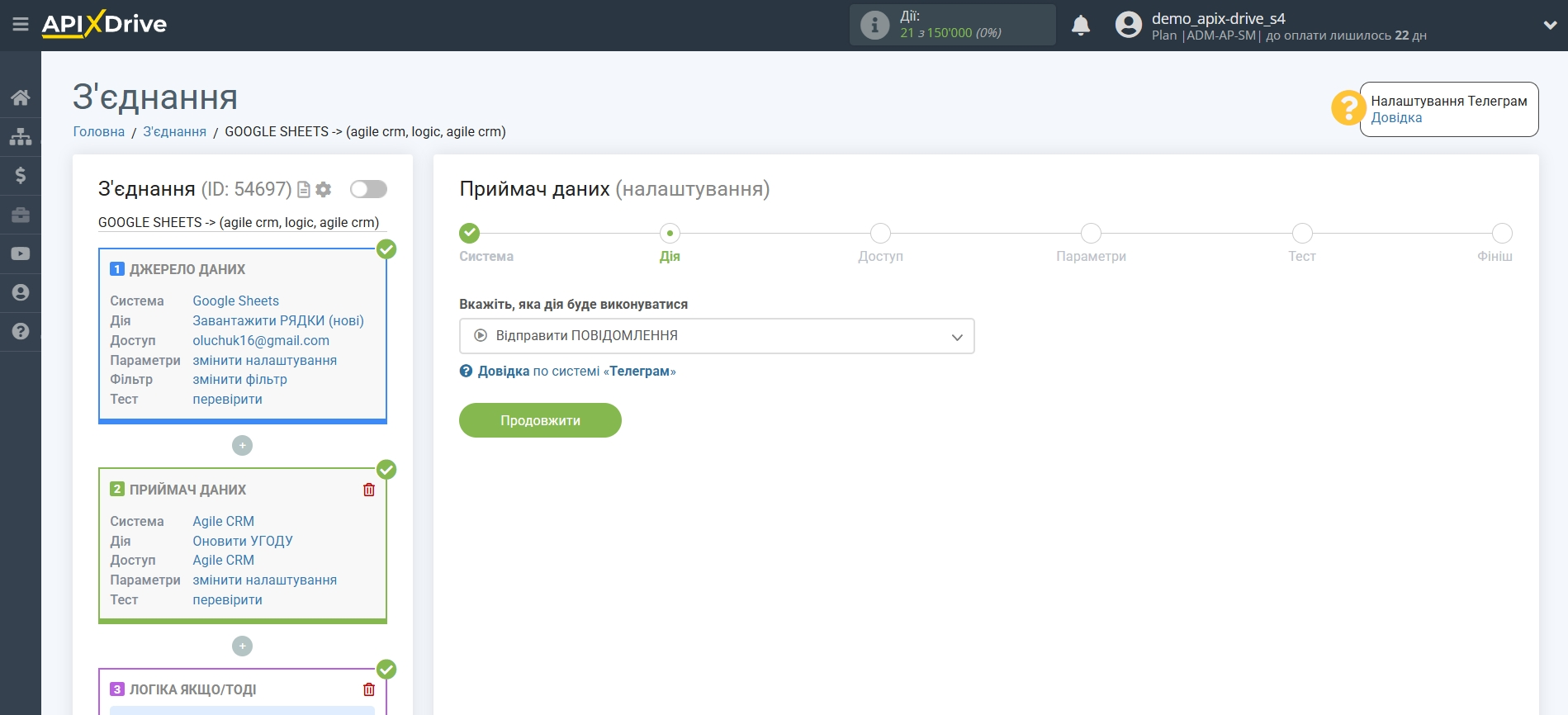Open Google Sheets system link
This screenshot has width=1568, height=715.
(x=235, y=301)
